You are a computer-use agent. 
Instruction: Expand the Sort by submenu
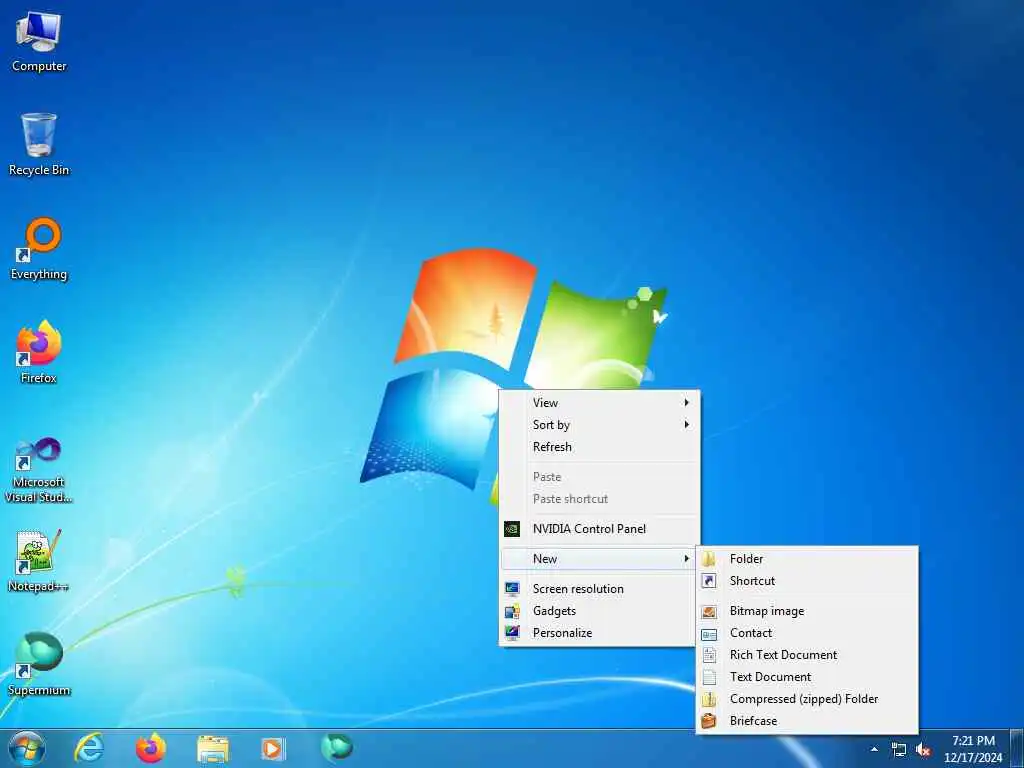click(599, 424)
